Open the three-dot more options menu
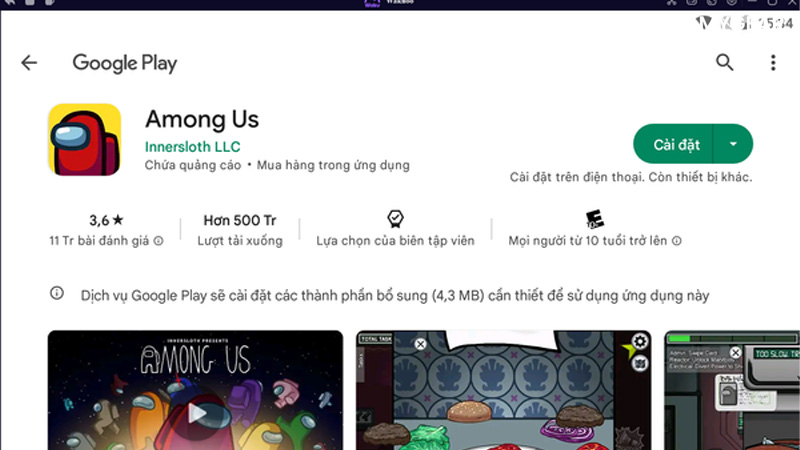 [x=773, y=62]
